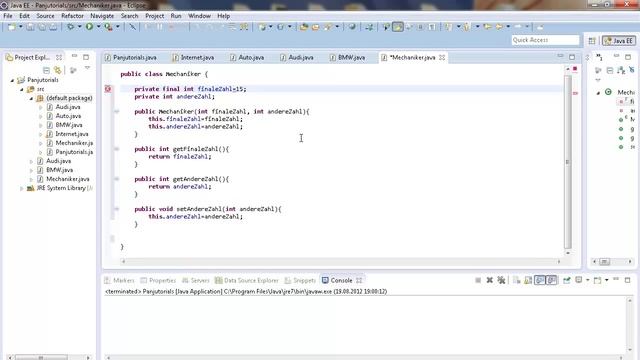Click the Debug bug icon

70,27
